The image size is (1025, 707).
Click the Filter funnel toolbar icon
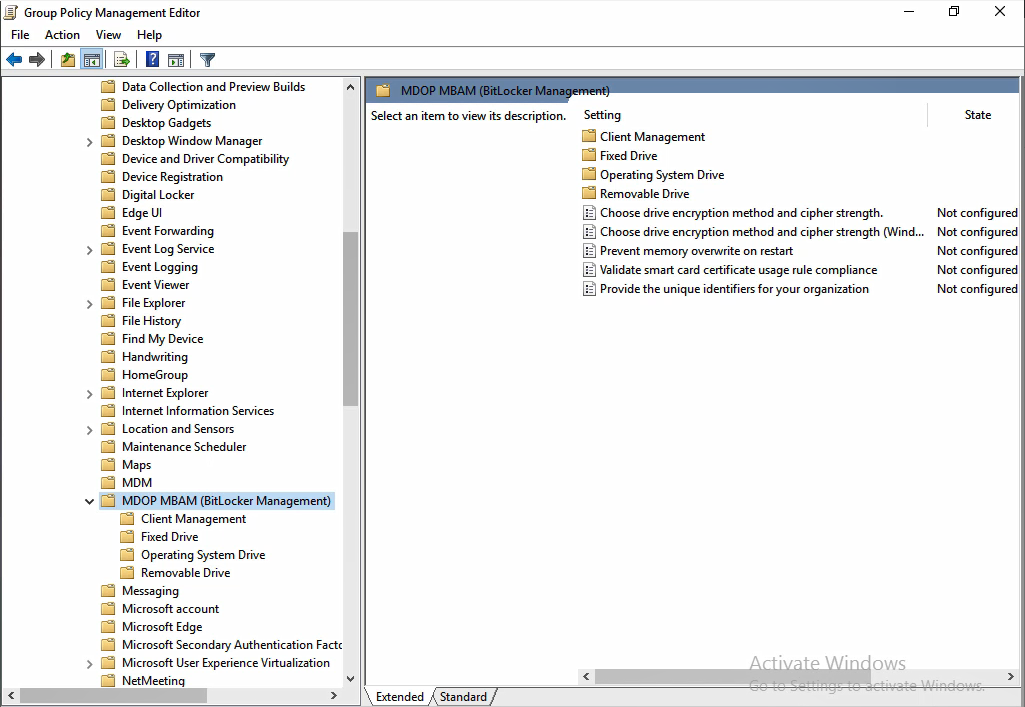click(x=207, y=60)
